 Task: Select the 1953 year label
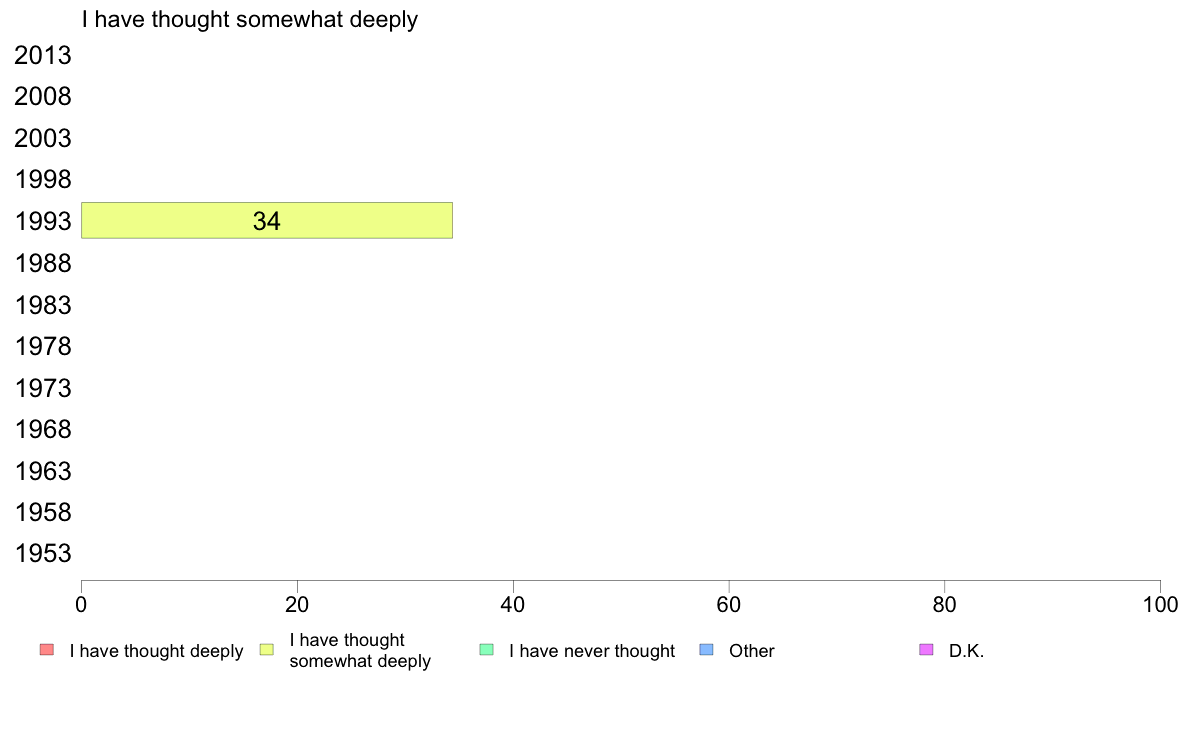[42, 553]
